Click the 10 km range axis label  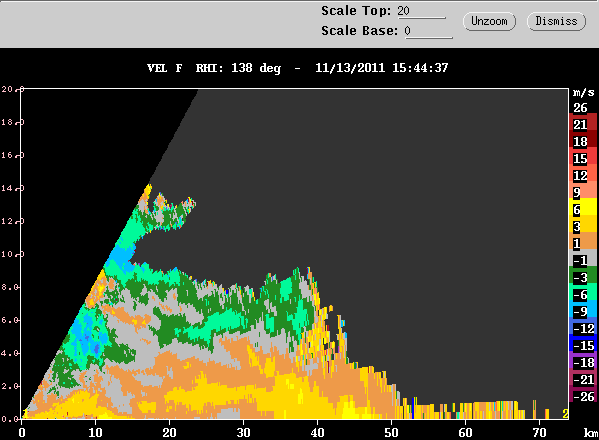click(96, 432)
